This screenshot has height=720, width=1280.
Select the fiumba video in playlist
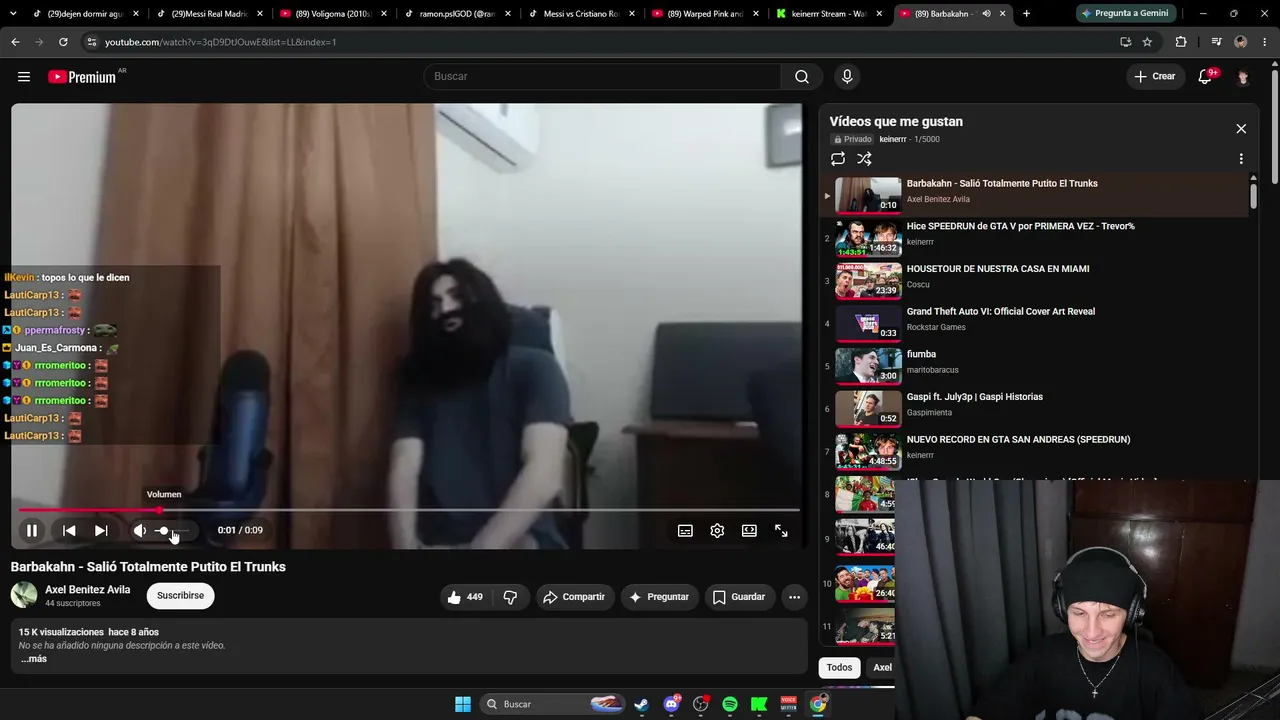pyautogui.click(x=1035, y=366)
